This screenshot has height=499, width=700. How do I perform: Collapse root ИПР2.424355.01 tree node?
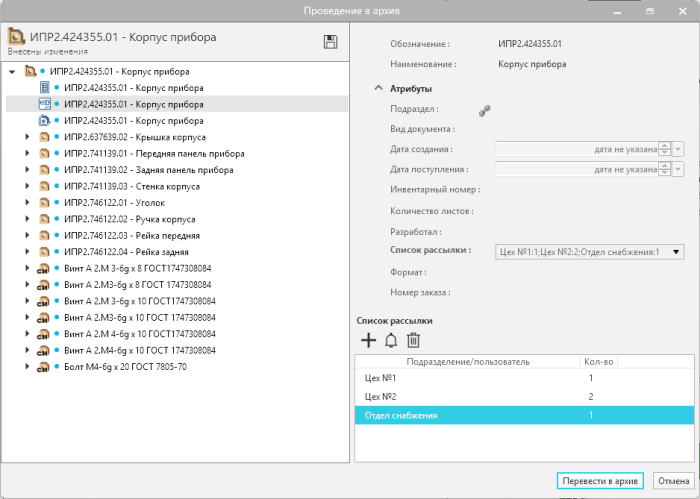(x=12, y=72)
